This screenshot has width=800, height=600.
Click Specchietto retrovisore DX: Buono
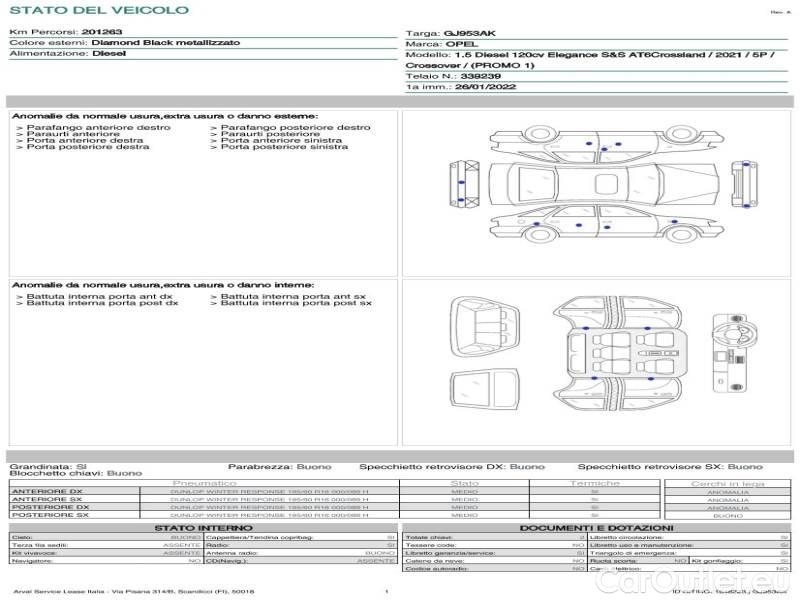point(452,467)
